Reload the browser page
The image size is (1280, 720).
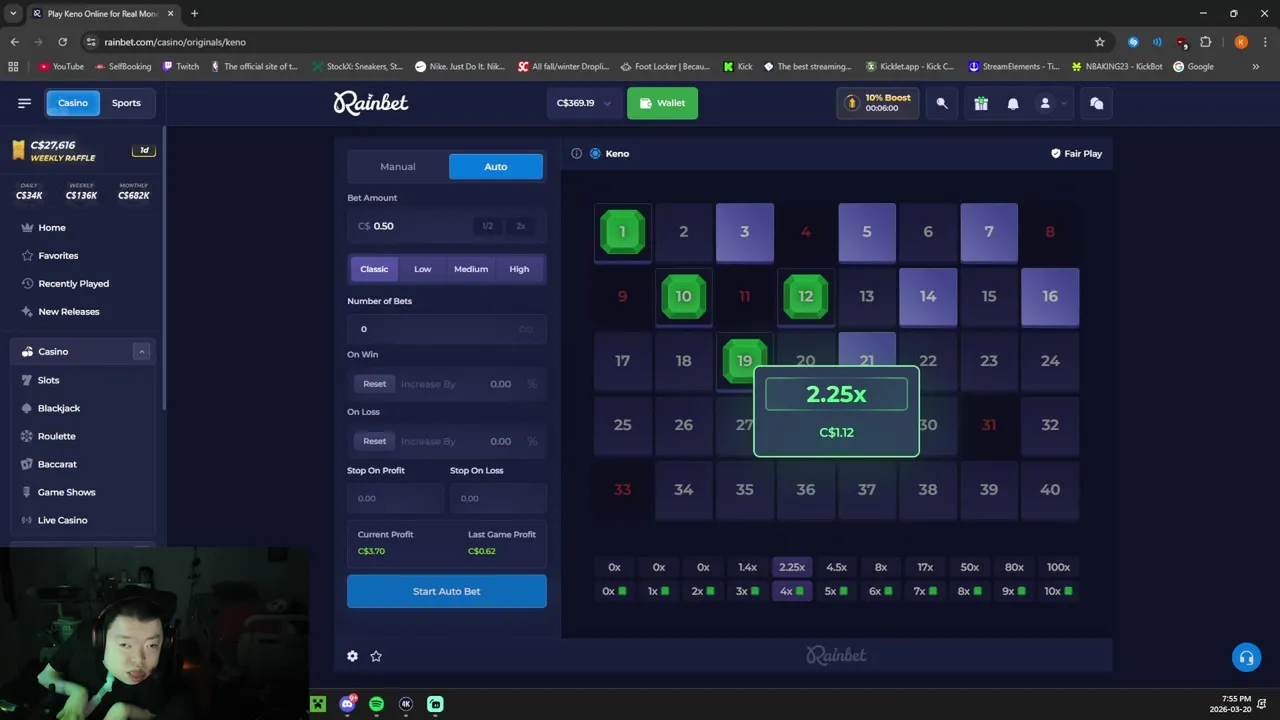coord(62,42)
